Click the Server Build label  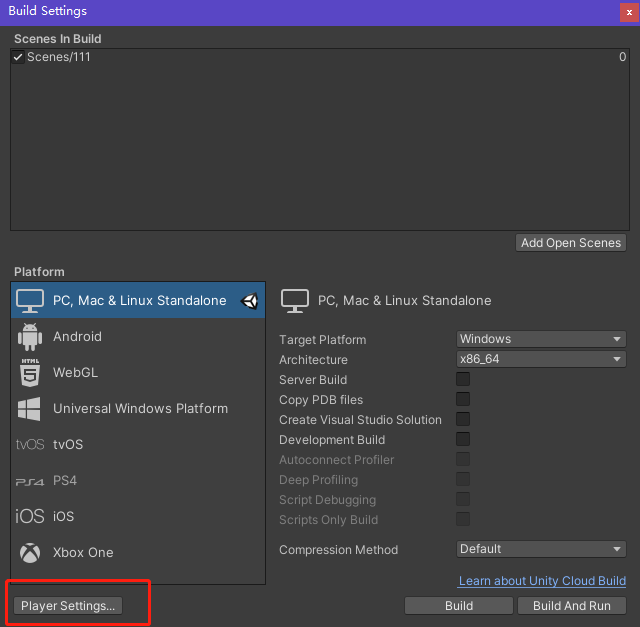[x=313, y=380]
